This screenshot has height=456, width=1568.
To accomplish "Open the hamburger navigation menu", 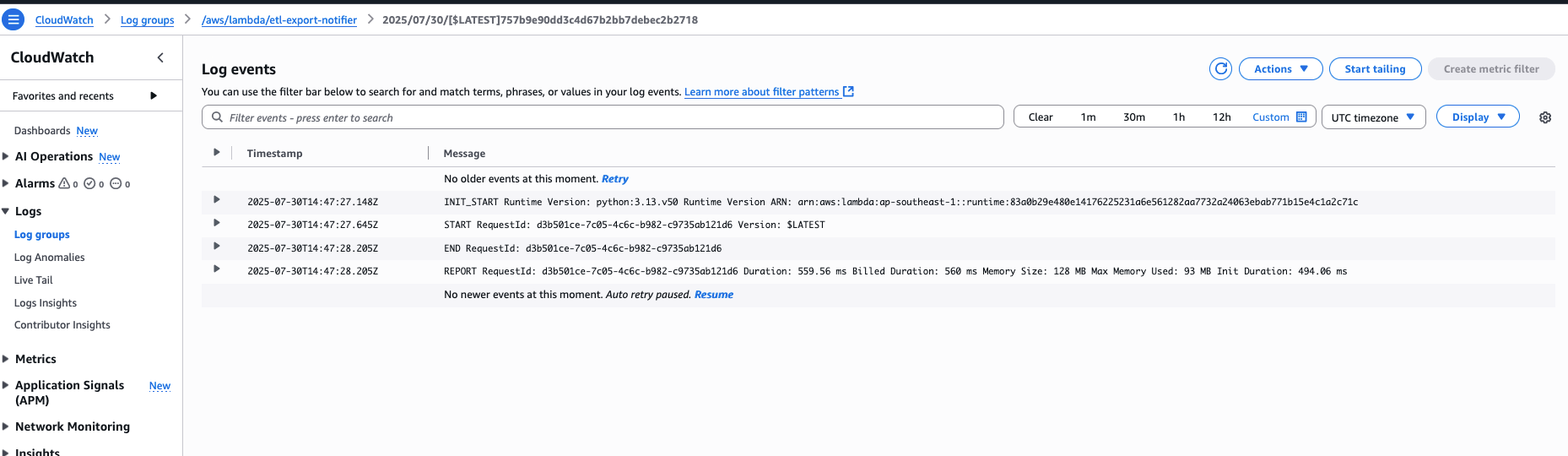I will point(14,19).
